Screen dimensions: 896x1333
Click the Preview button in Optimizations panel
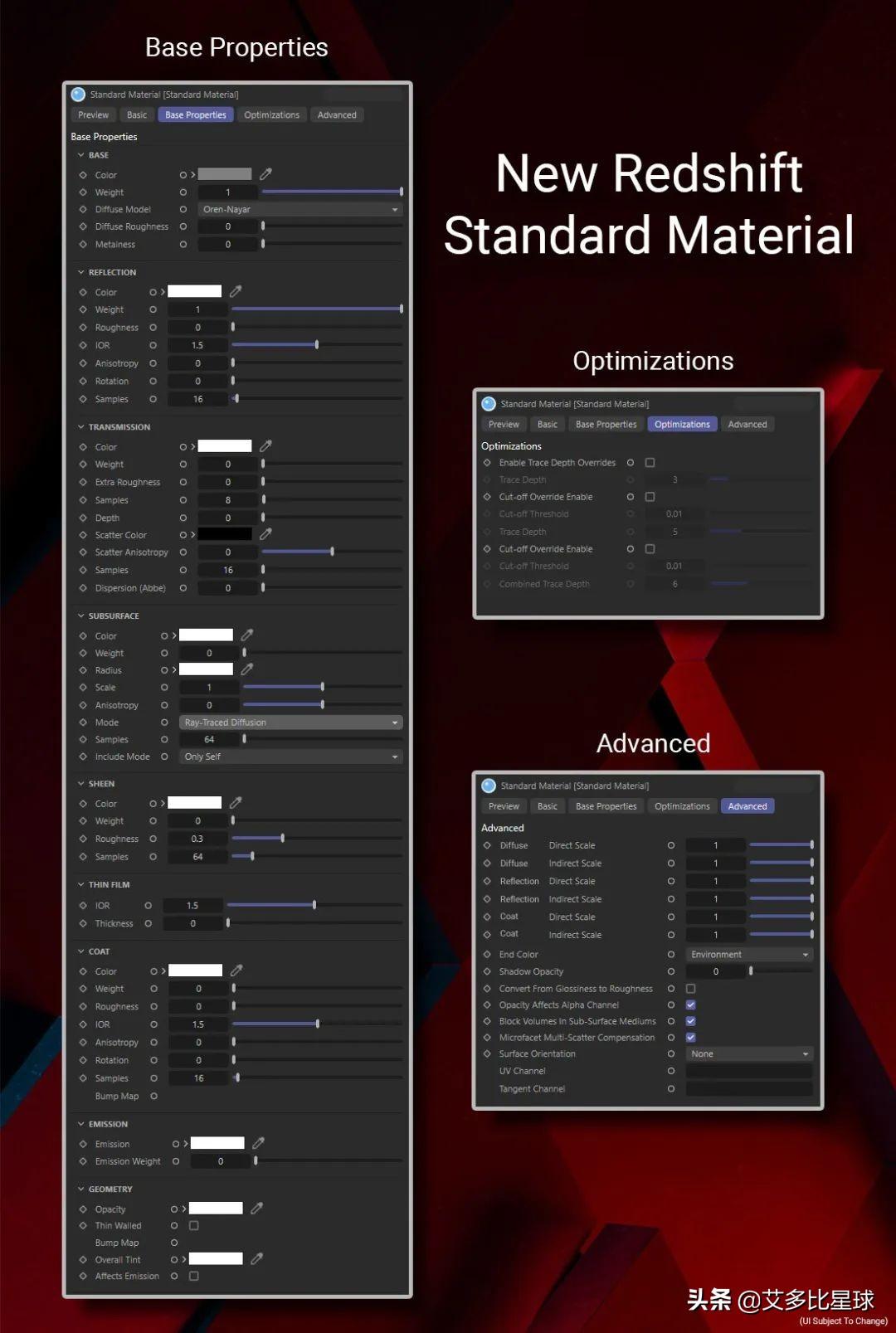pyautogui.click(x=504, y=424)
